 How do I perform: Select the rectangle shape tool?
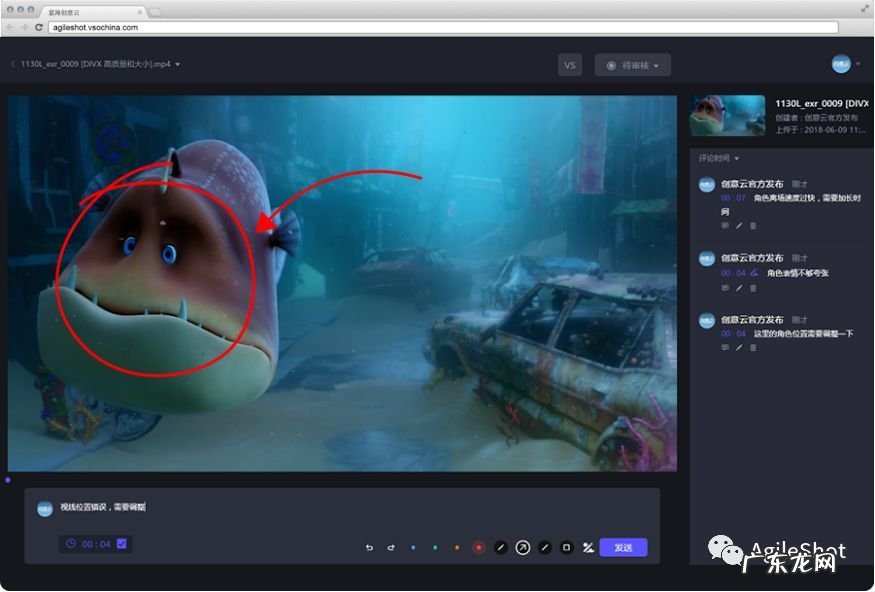click(566, 548)
